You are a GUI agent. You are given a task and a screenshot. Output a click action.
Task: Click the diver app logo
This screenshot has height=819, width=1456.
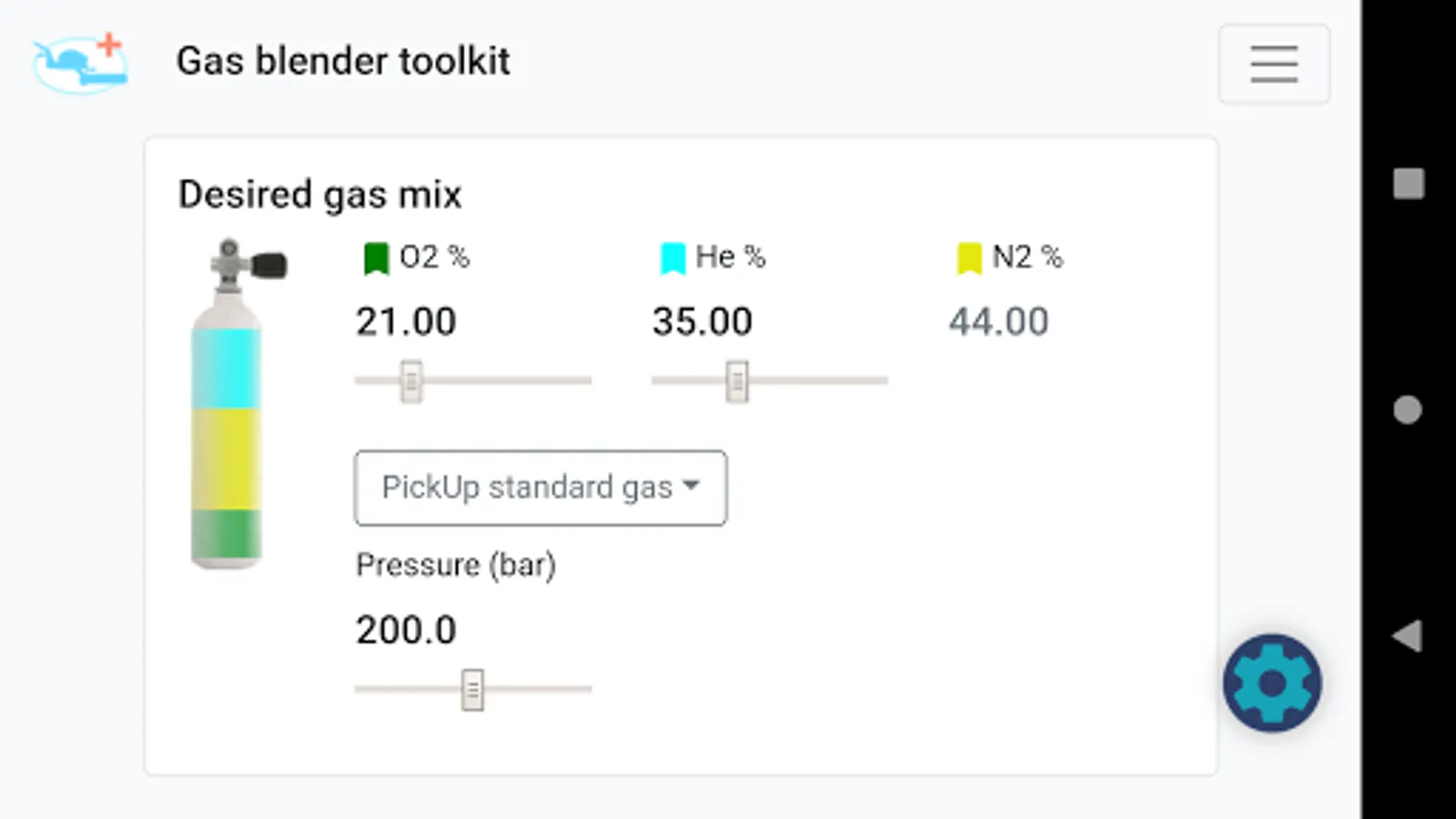point(80,64)
